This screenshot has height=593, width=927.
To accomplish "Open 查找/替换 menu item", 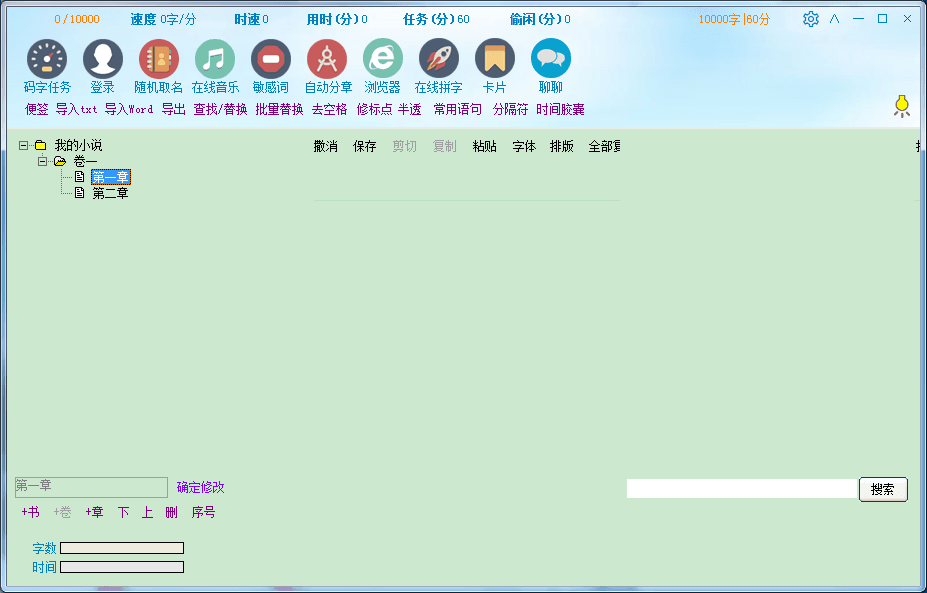I will click(x=220, y=110).
